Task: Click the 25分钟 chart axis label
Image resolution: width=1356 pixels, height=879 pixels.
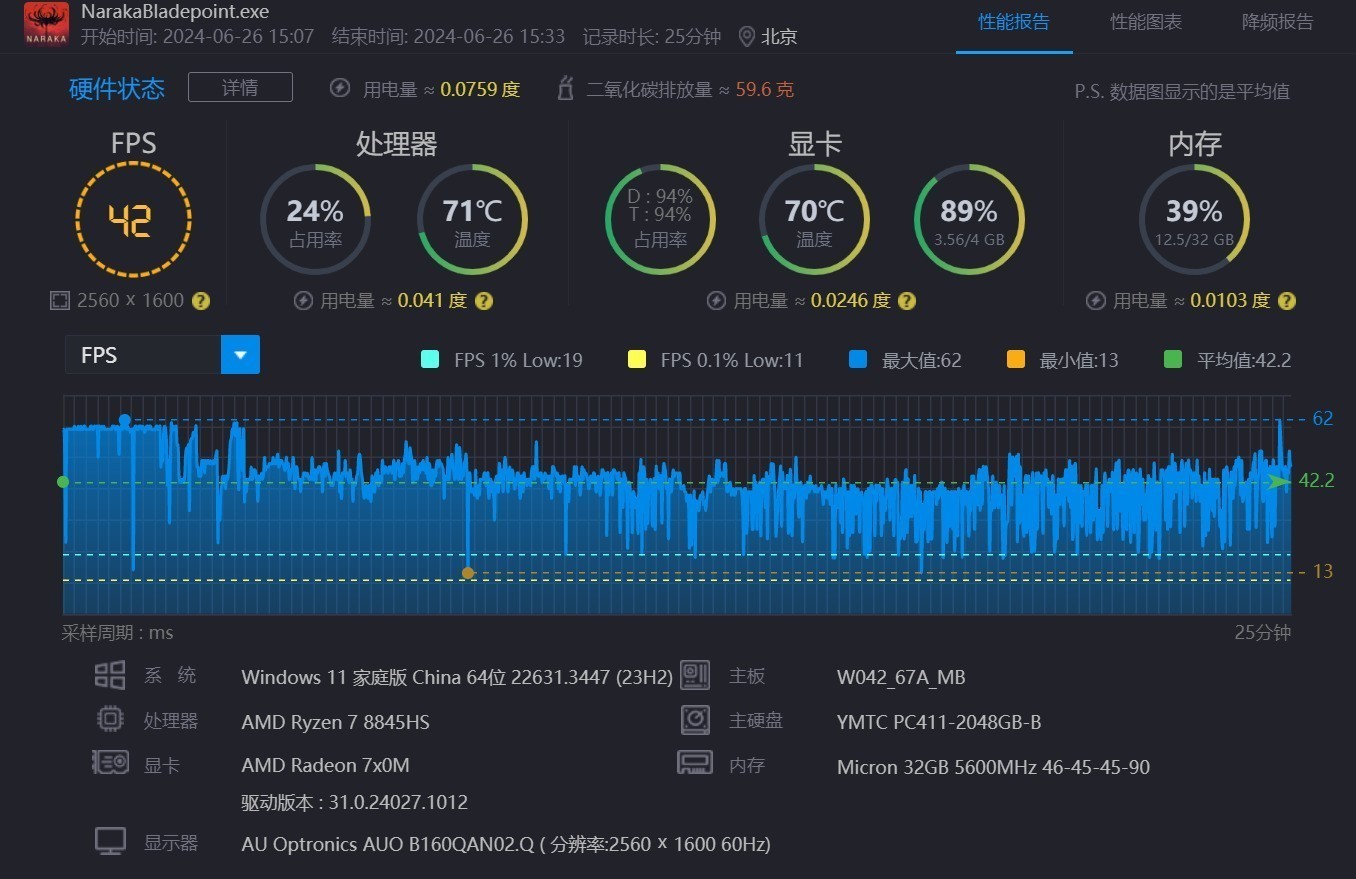Action: click(1263, 632)
